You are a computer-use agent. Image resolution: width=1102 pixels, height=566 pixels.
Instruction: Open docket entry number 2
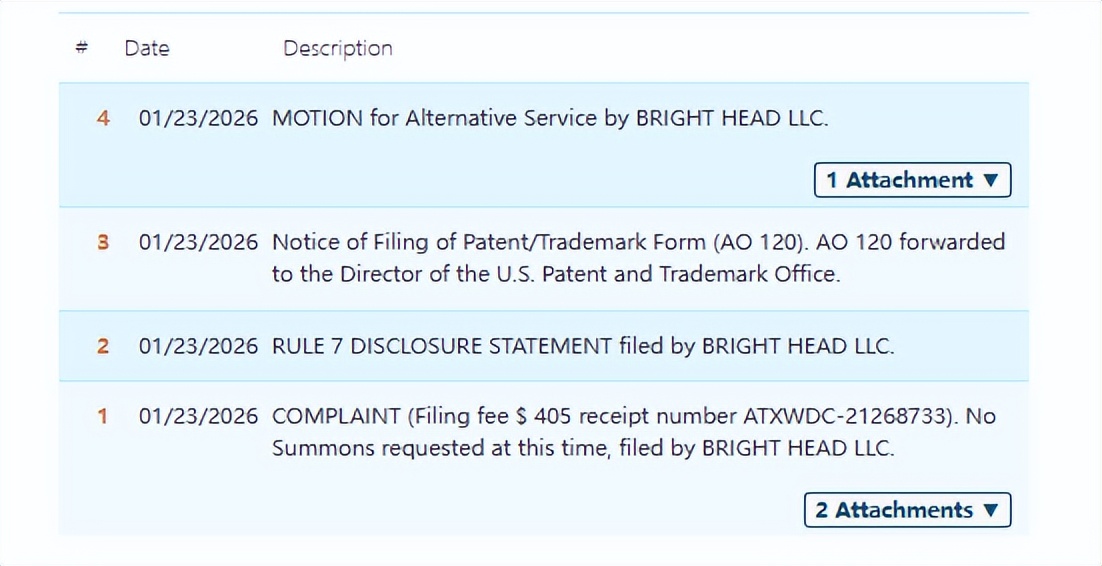(103, 346)
